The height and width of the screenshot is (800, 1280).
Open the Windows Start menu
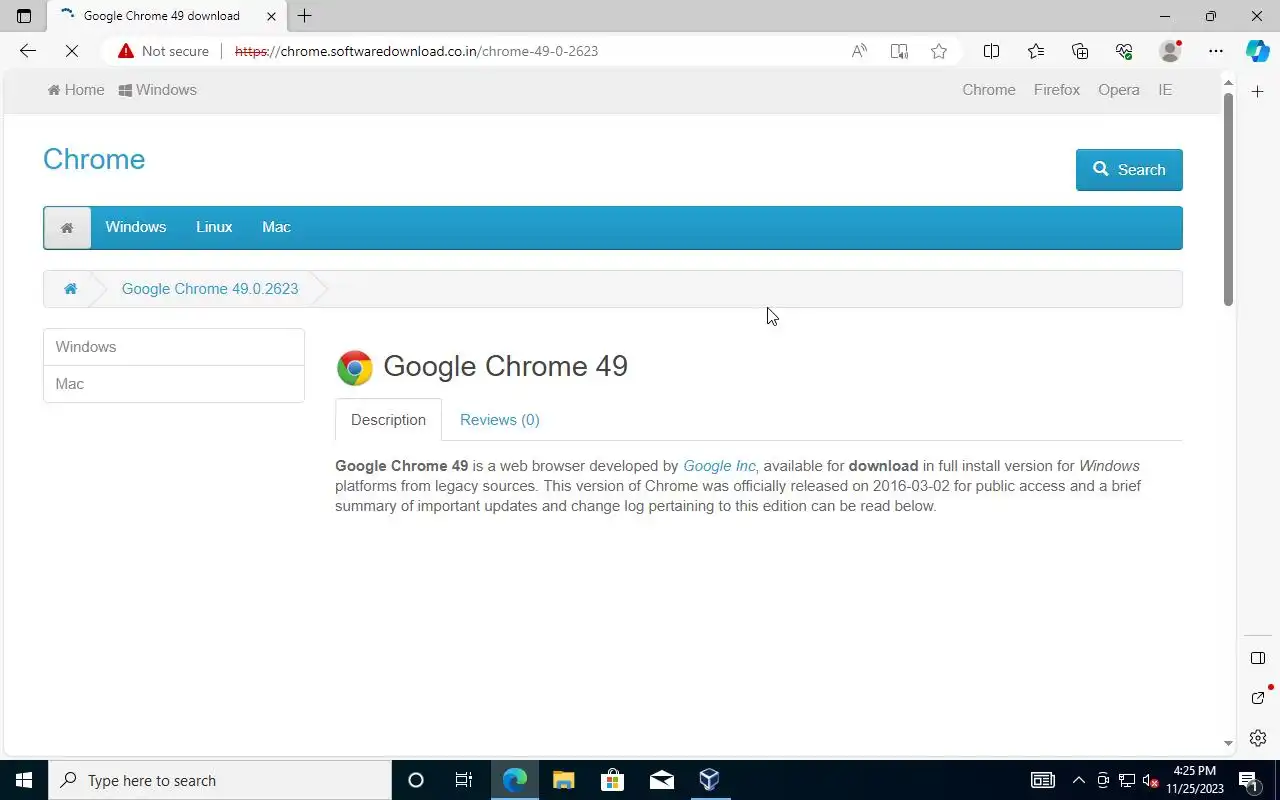point(24,780)
